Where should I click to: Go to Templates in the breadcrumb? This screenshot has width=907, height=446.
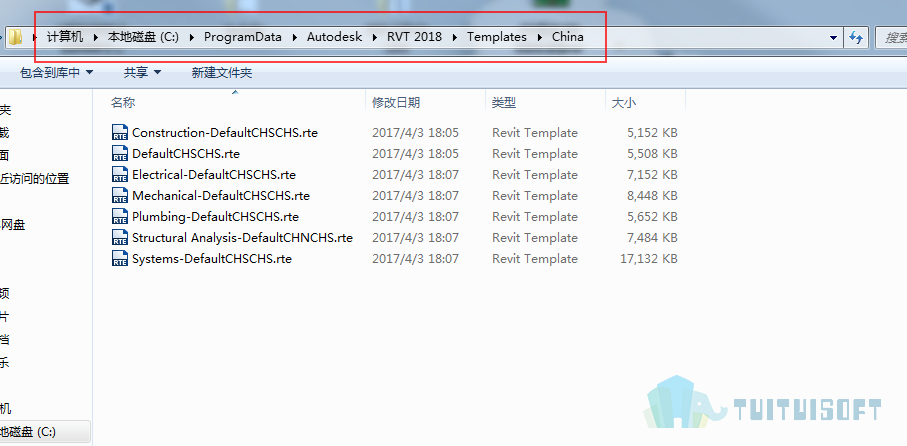point(497,37)
